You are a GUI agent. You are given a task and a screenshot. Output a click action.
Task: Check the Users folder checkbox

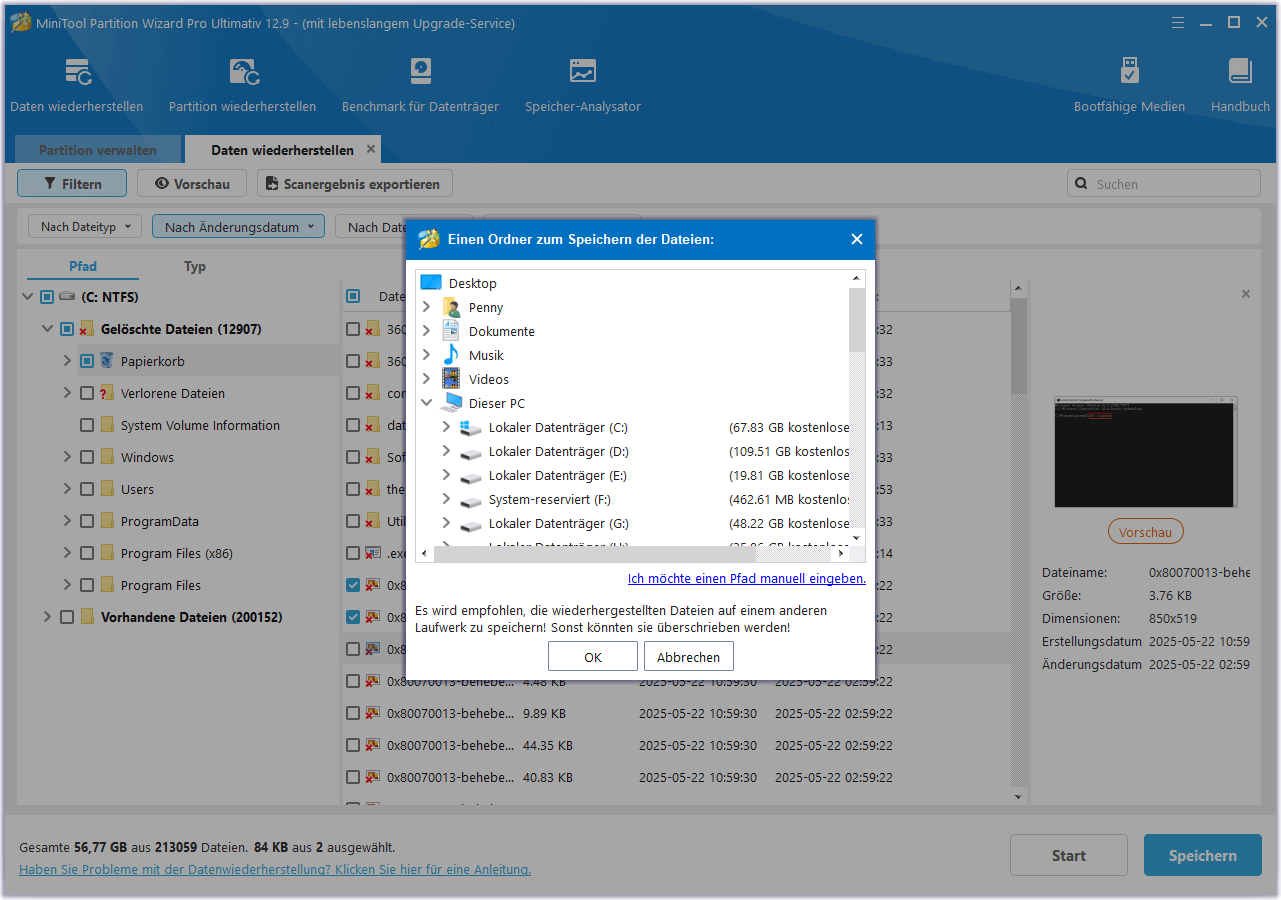tap(87, 489)
